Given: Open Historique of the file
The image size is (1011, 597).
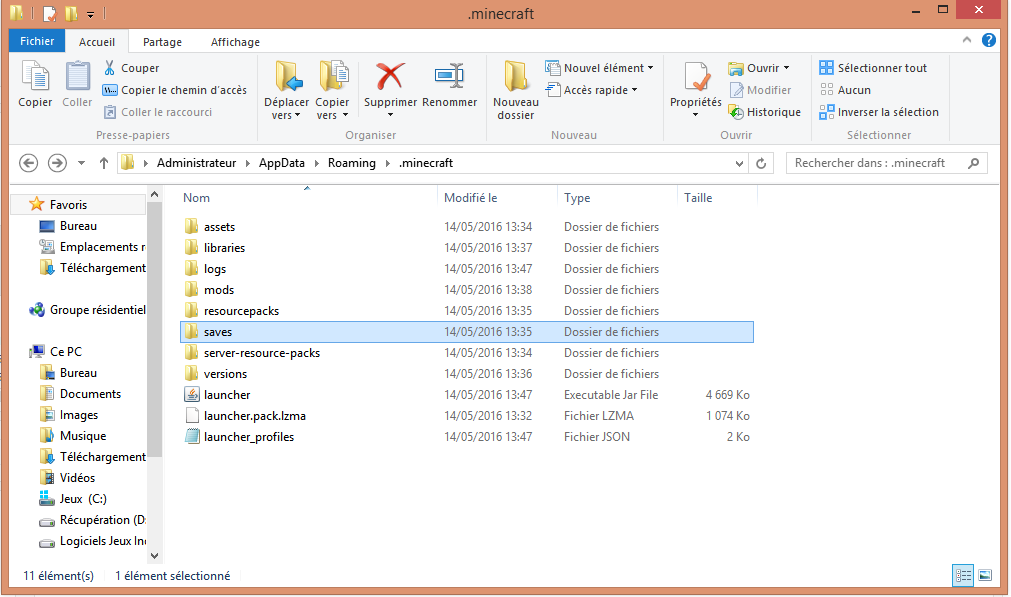Looking at the screenshot, I should tap(765, 112).
